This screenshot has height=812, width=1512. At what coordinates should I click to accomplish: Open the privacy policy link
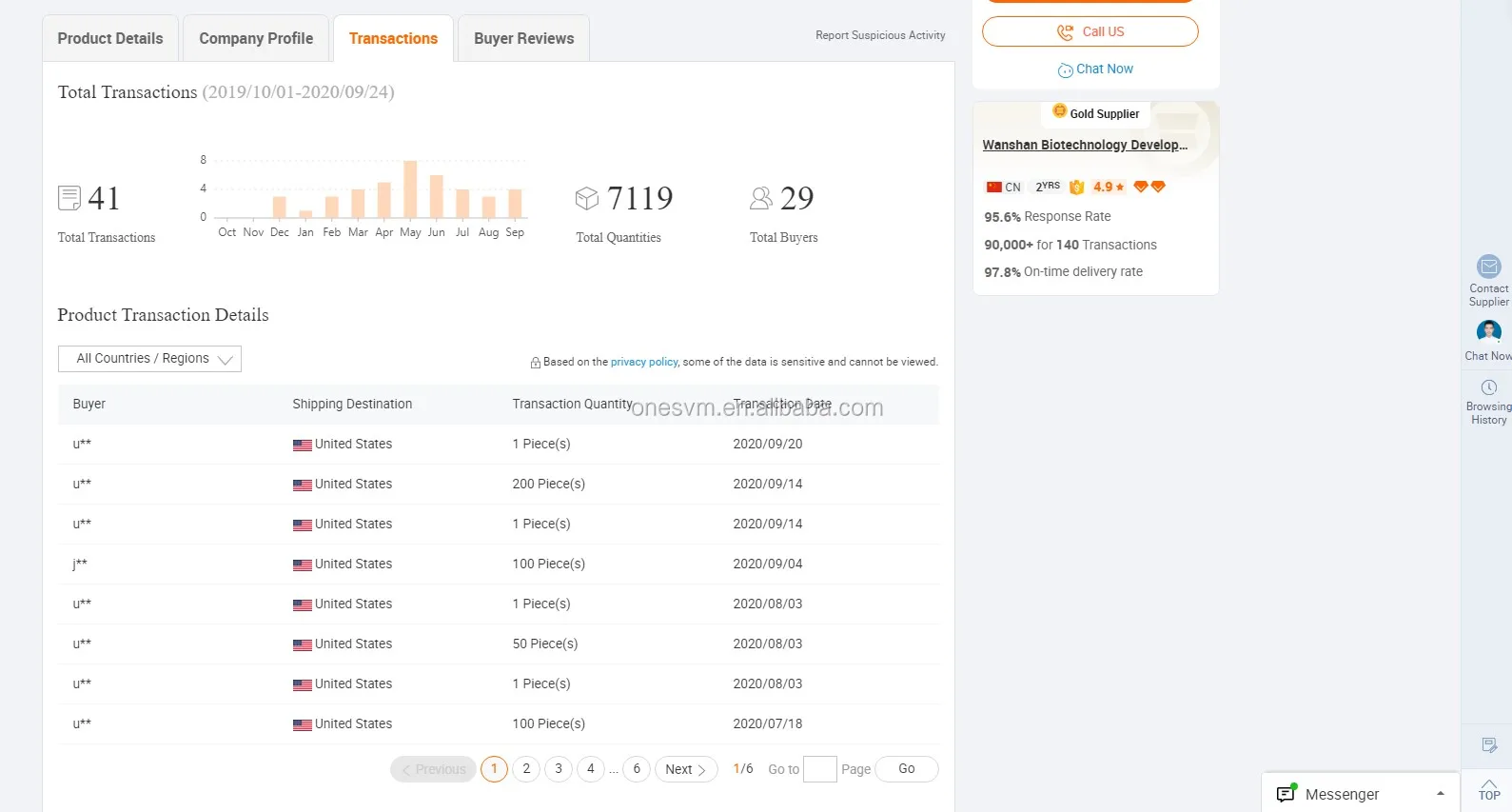(x=644, y=362)
